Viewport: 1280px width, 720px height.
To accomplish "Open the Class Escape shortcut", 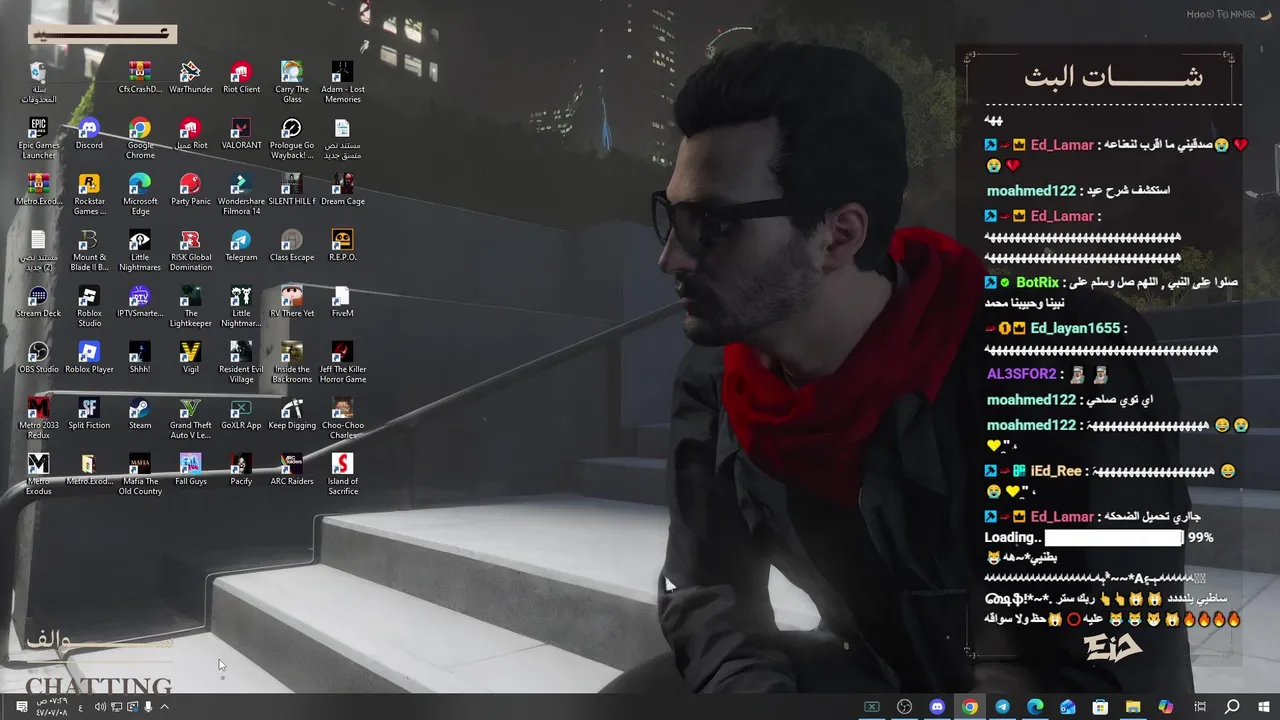I will [292, 245].
